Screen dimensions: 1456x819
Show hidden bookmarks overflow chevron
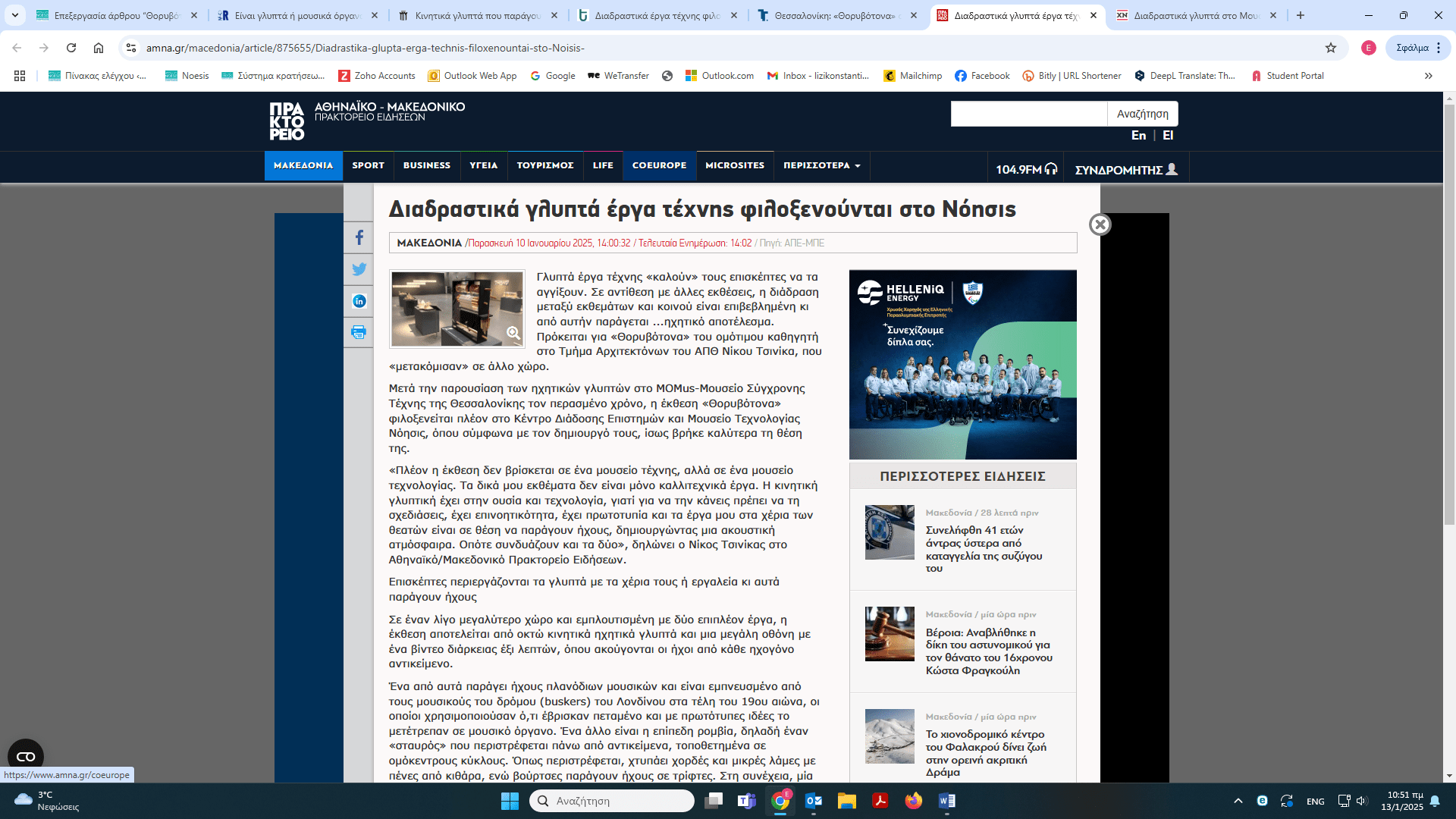pos(1428,76)
